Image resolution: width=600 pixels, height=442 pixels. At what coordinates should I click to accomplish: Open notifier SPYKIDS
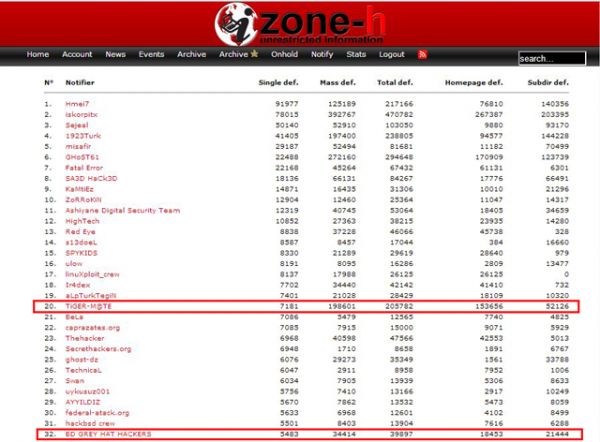(81, 253)
